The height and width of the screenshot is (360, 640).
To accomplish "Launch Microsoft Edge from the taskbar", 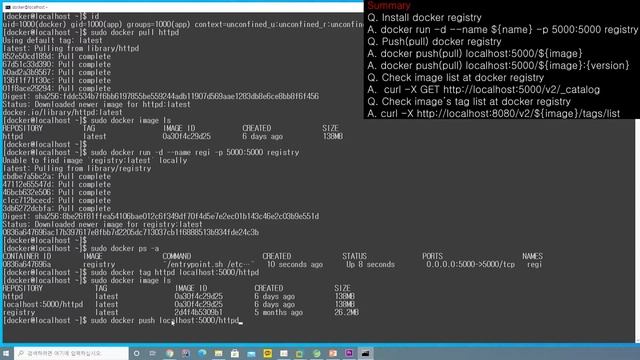I will (202, 353).
